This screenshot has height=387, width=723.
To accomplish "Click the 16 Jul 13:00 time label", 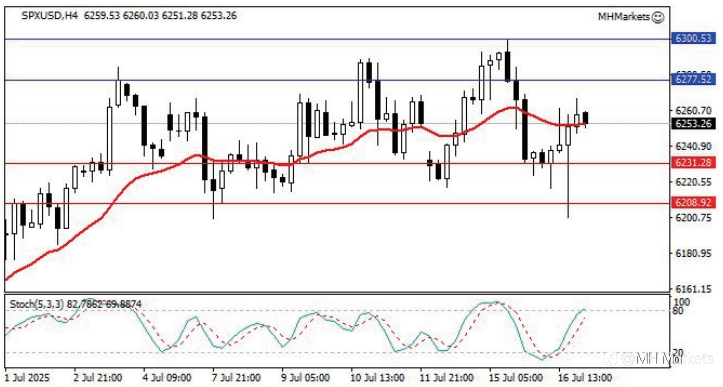I will pos(585,378).
